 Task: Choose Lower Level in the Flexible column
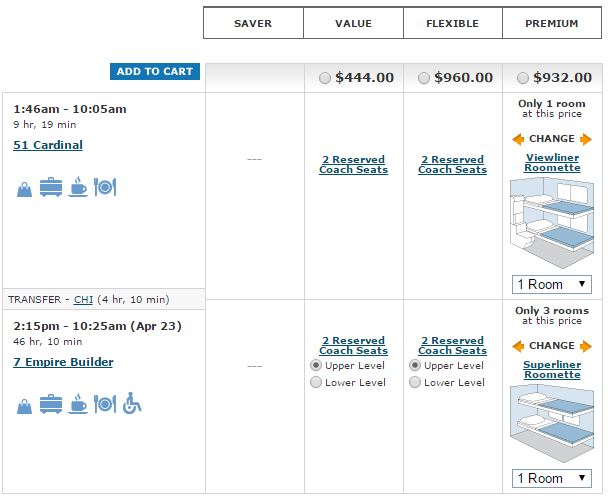[416, 382]
